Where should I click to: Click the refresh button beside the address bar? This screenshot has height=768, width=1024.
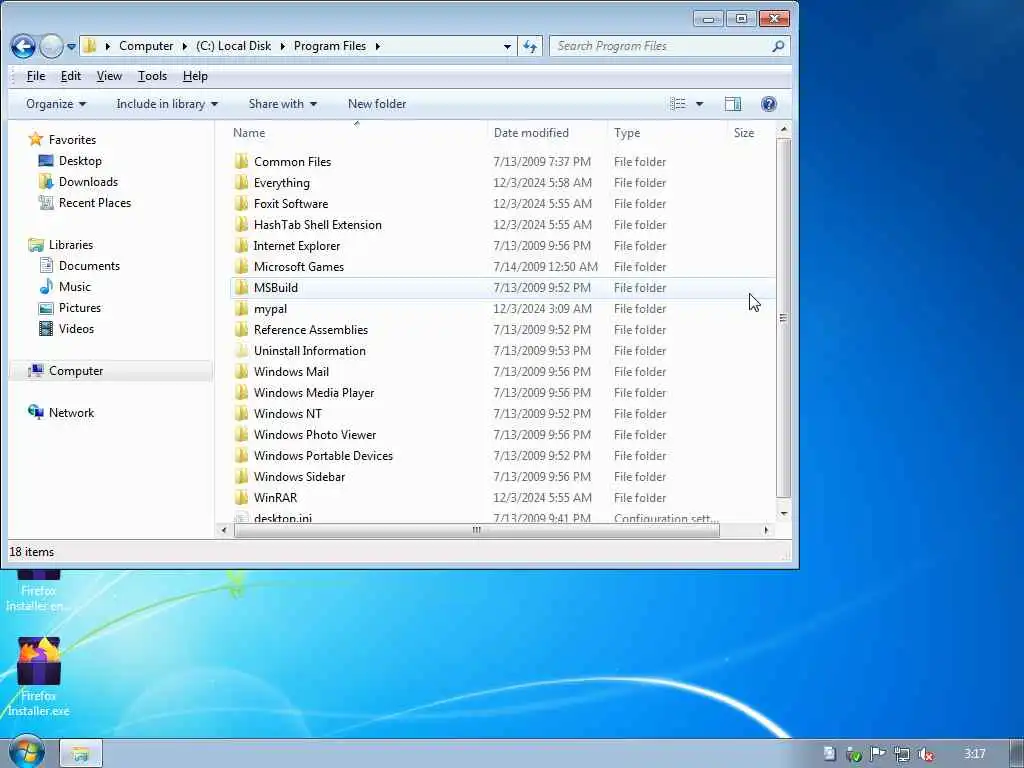530,46
